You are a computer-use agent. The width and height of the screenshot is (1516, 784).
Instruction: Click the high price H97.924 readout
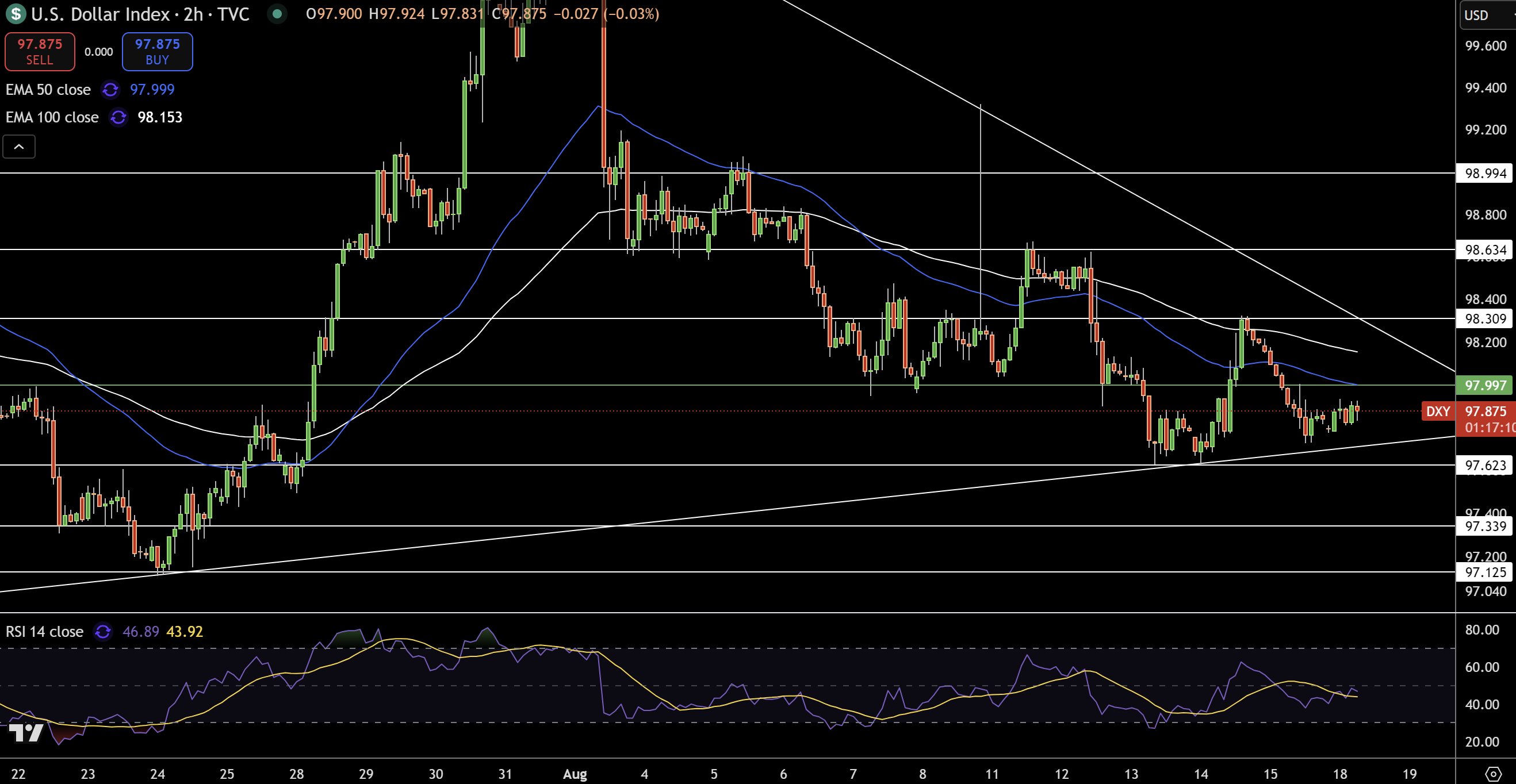[397, 14]
